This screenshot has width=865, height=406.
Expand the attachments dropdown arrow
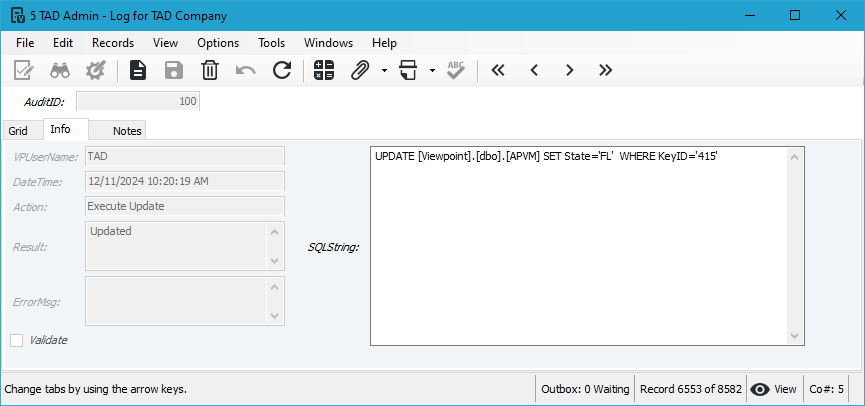pyautogui.click(x=384, y=70)
